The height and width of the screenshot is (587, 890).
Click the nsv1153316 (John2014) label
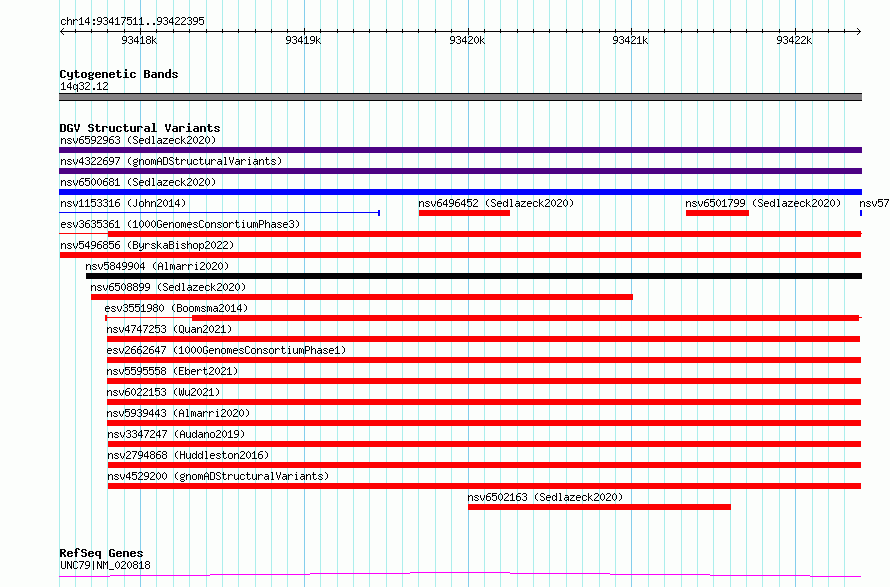[123, 203]
